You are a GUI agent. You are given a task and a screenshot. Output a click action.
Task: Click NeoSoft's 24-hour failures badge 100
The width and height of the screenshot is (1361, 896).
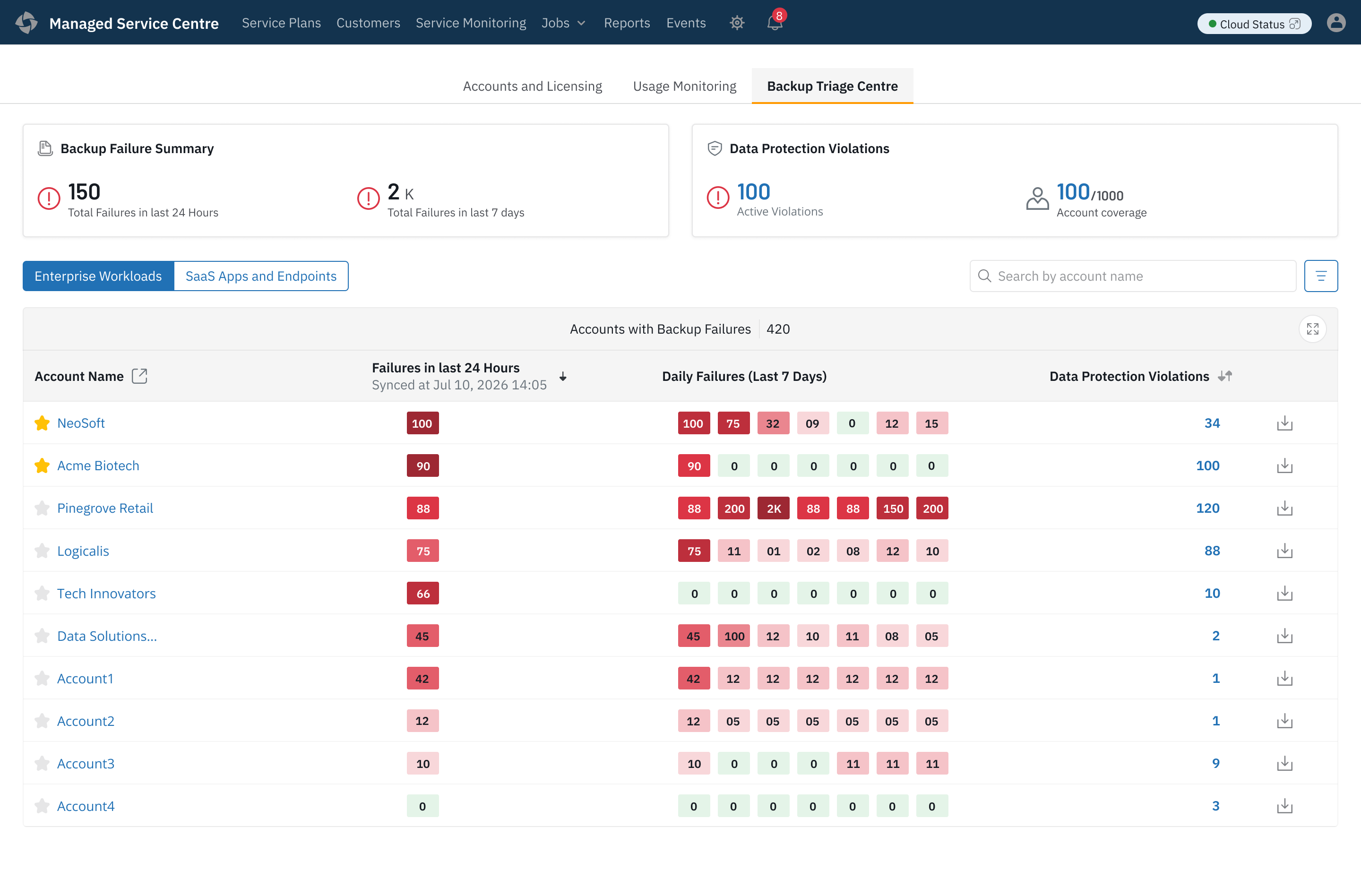tap(422, 423)
